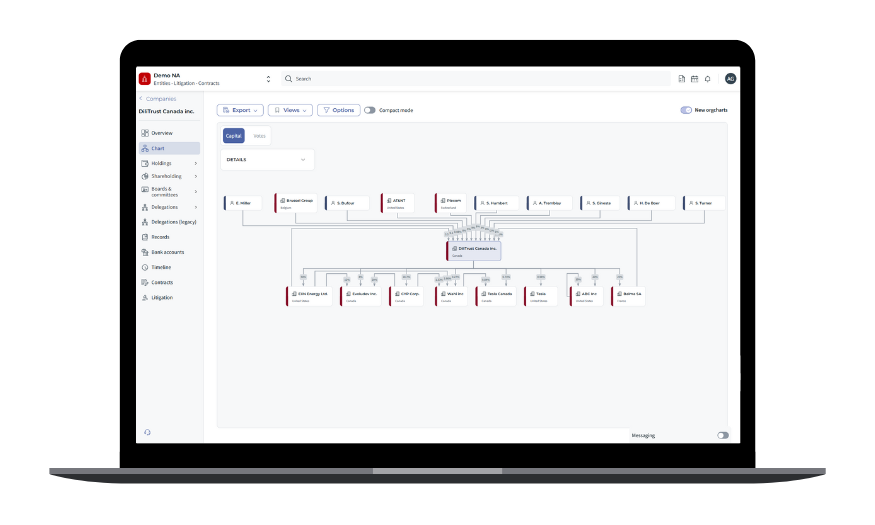The height and width of the screenshot is (525, 875).
Task: Click the support headset icon at sidebar bottom
Action: pyautogui.click(x=147, y=432)
